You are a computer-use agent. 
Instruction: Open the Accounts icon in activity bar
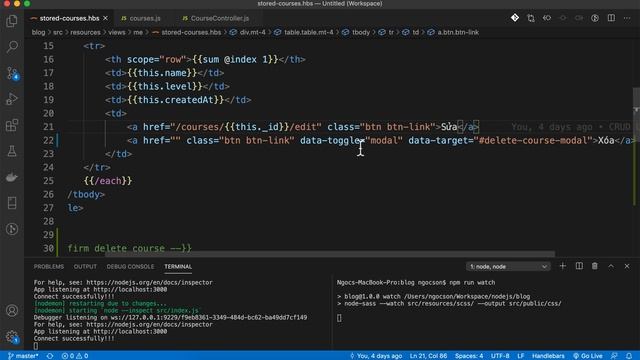[x=12, y=311]
